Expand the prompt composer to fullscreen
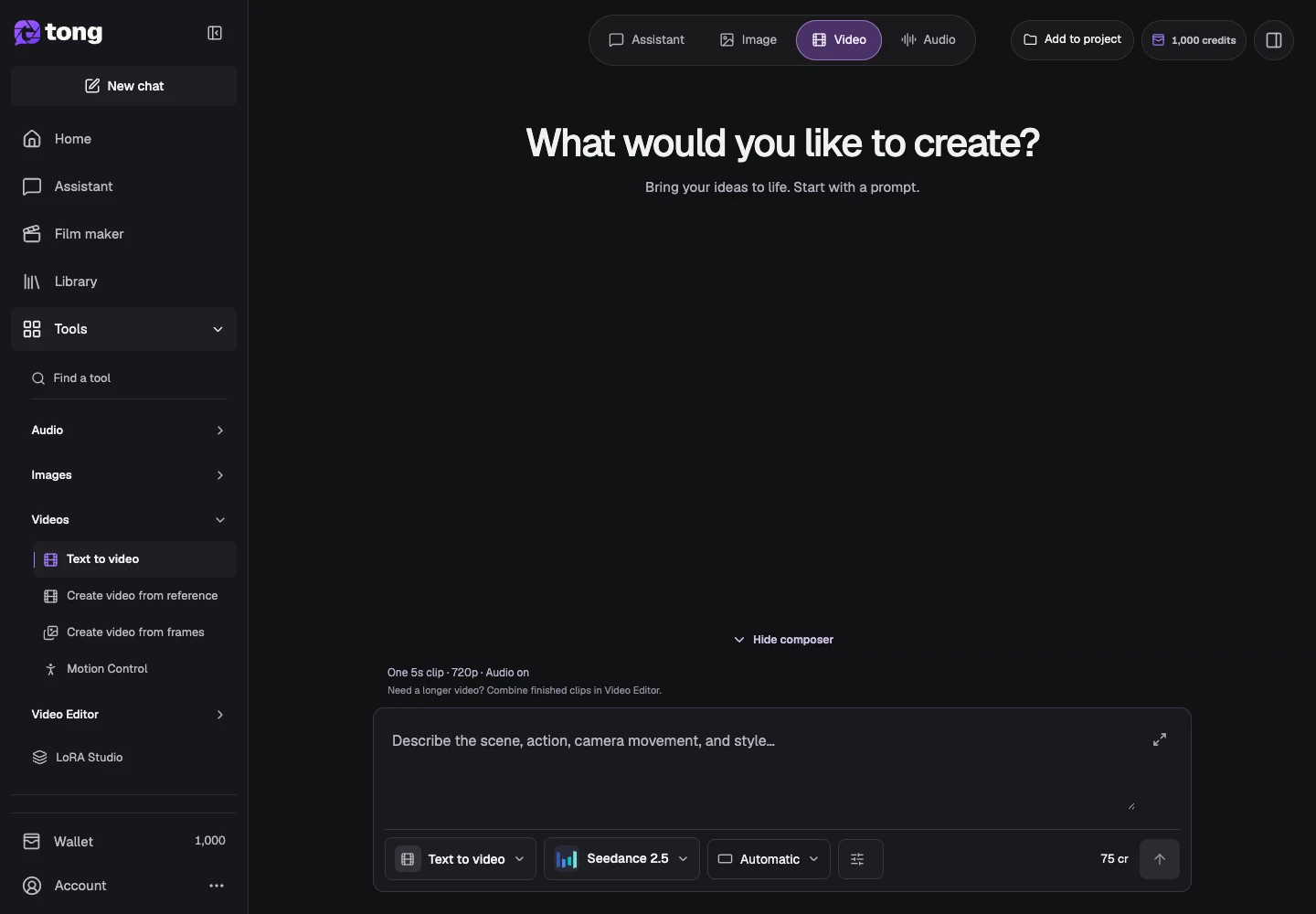1316x914 pixels. [x=1160, y=739]
